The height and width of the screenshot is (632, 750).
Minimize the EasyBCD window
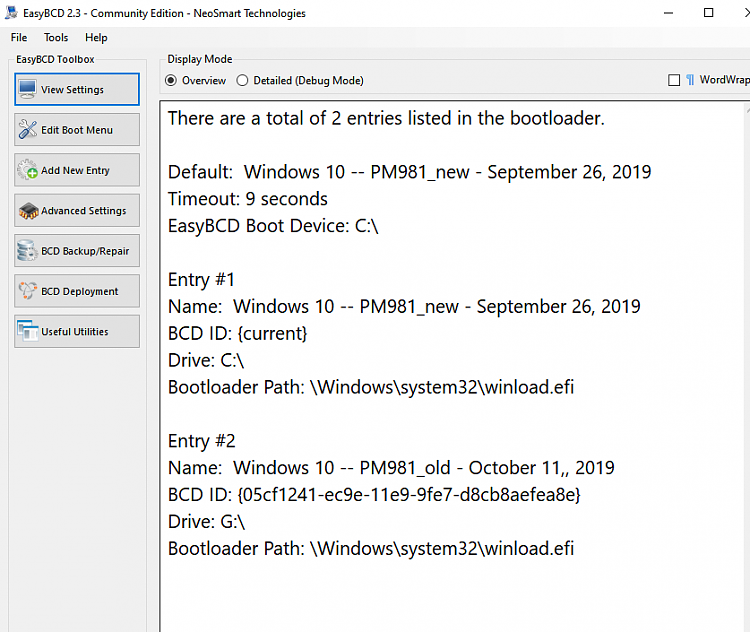tap(669, 13)
